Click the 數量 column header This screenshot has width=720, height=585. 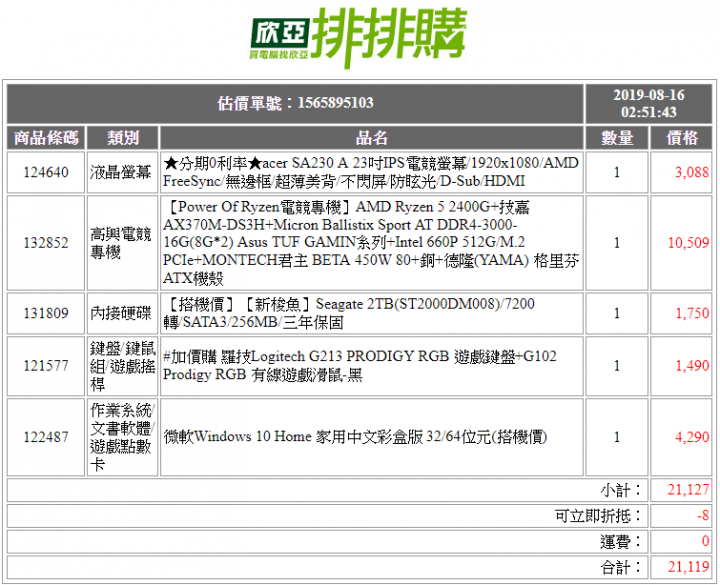click(617, 138)
